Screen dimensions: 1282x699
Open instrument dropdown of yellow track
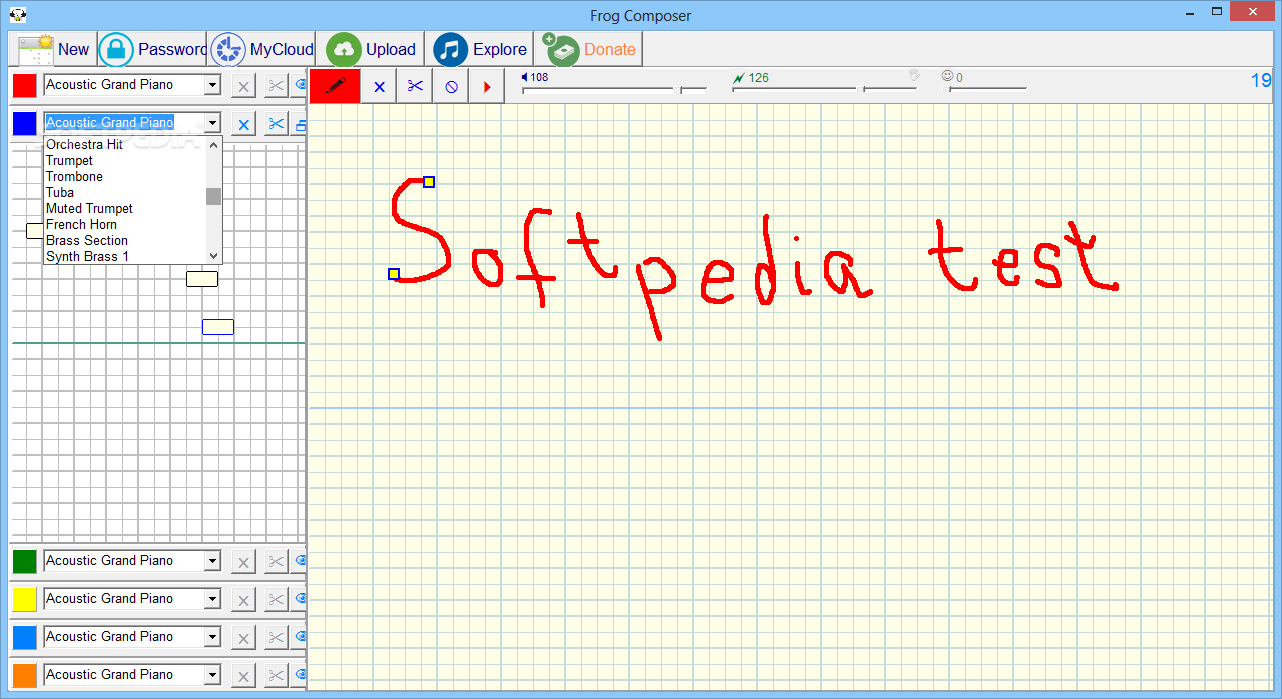pos(212,600)
